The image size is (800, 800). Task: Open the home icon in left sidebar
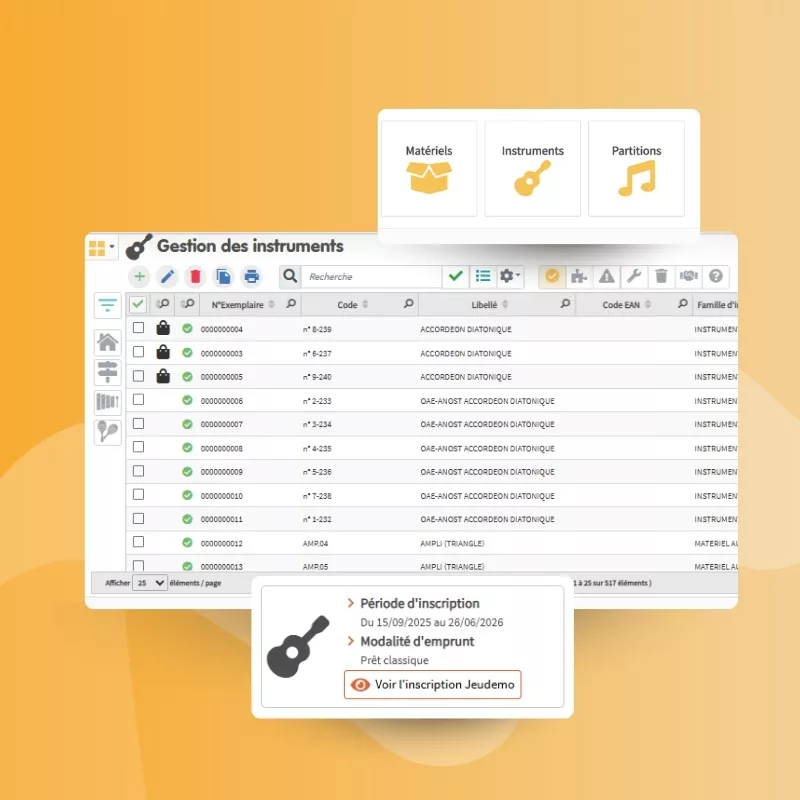point(107,342)
